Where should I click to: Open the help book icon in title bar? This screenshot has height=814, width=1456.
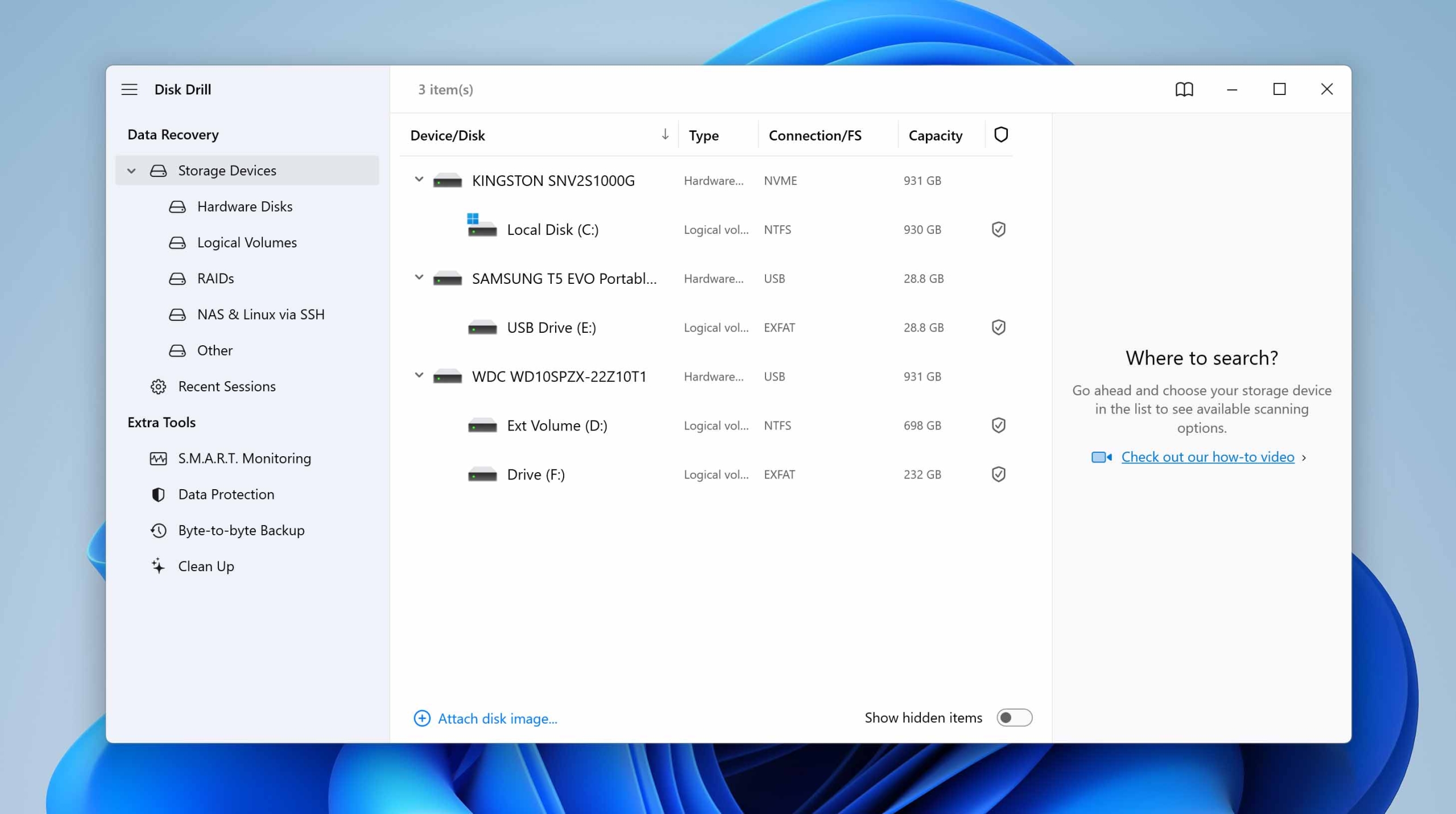1184,89
